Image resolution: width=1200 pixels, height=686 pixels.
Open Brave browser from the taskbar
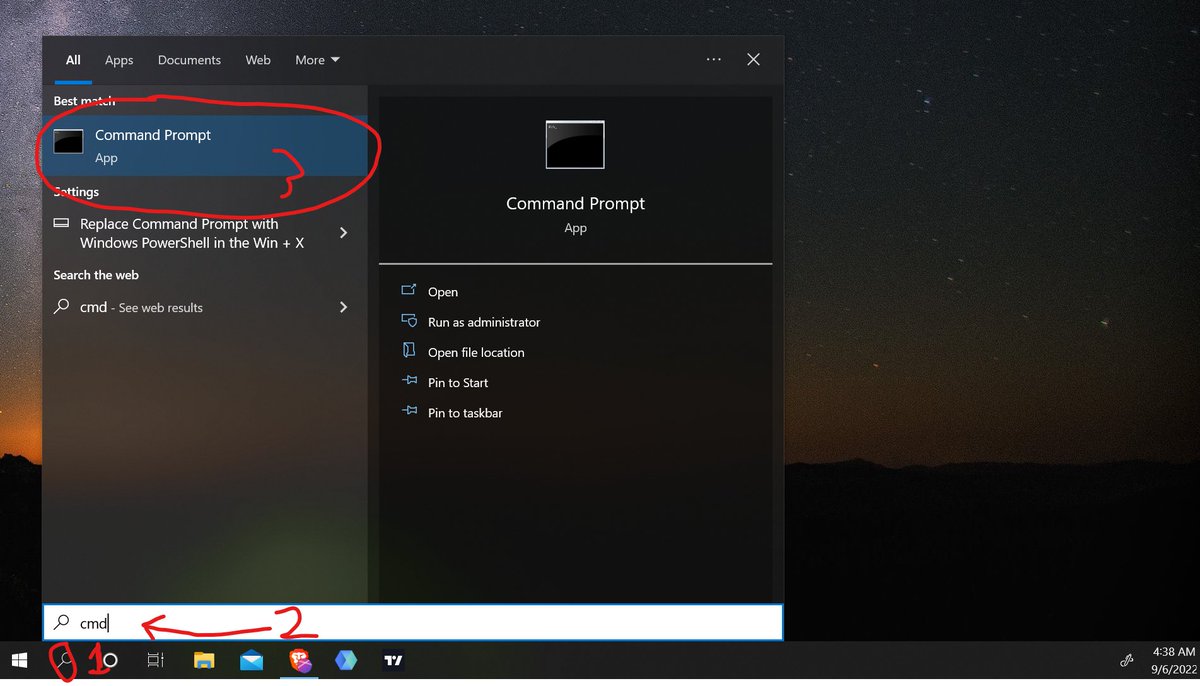coord(300,660)
